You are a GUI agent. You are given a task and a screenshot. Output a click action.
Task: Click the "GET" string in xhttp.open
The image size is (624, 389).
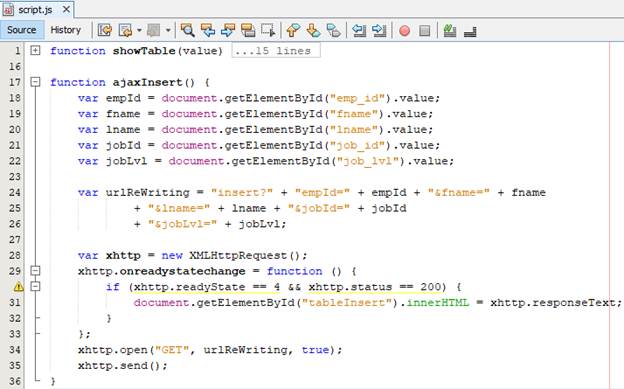[172, 350]
